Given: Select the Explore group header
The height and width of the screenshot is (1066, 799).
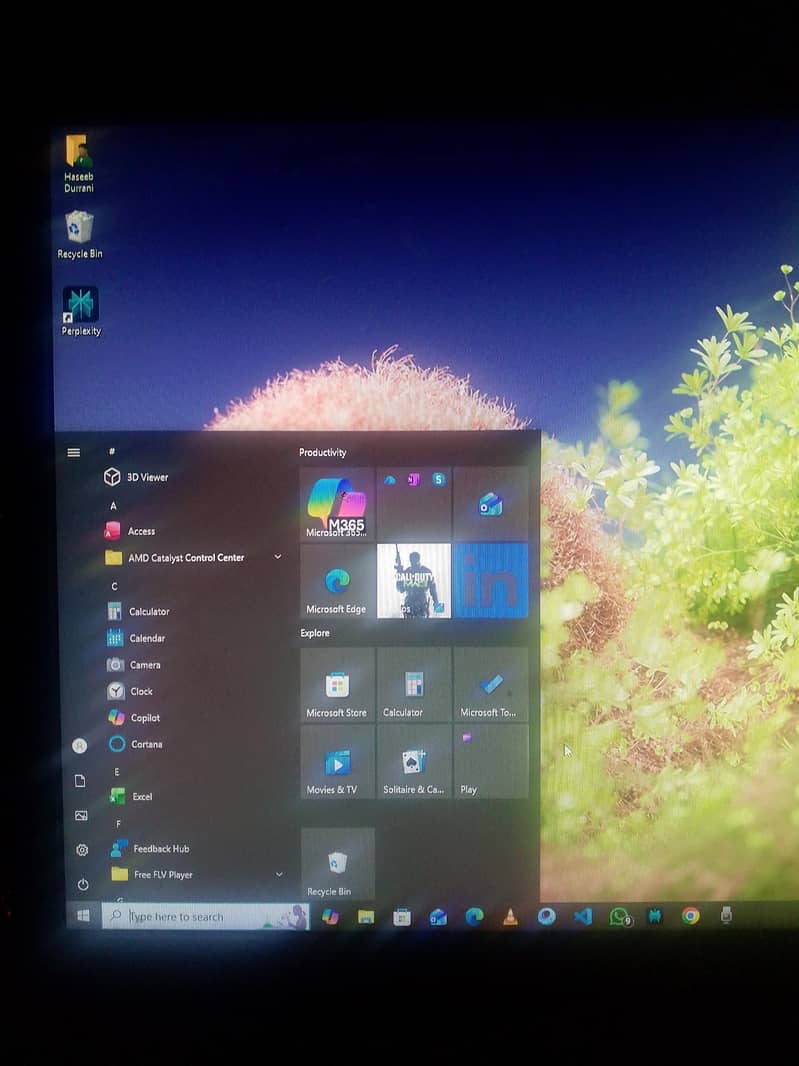Looking at the screenshot, I should 315,633.
